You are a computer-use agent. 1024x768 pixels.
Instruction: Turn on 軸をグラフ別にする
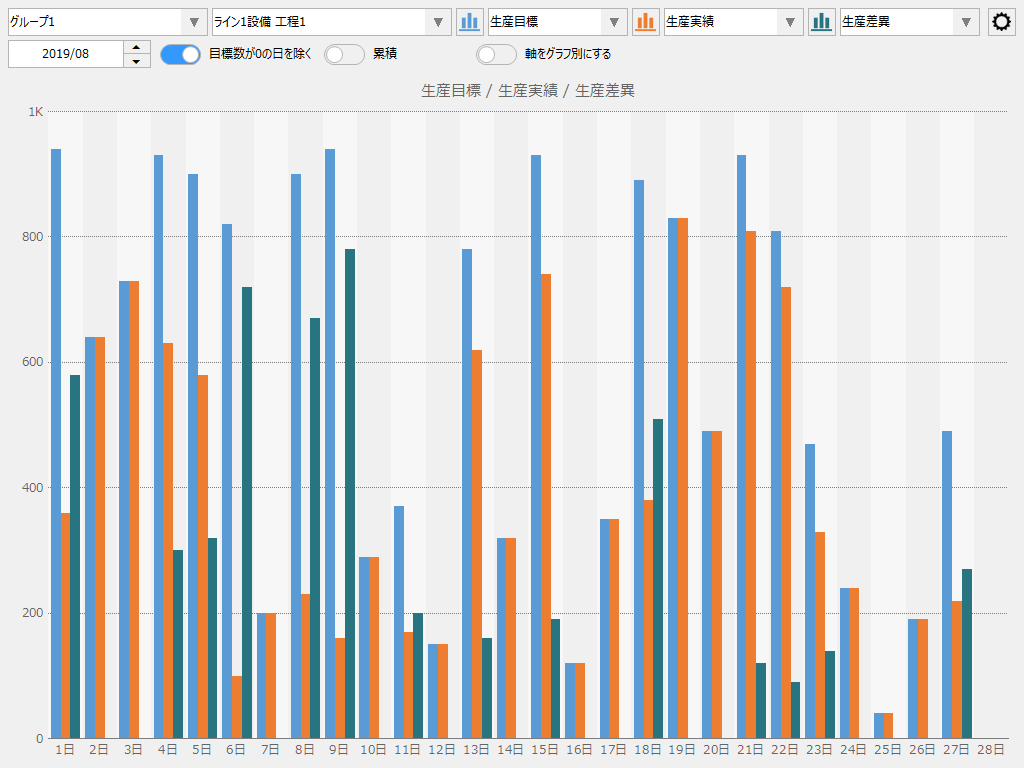[x=496, y=55]
